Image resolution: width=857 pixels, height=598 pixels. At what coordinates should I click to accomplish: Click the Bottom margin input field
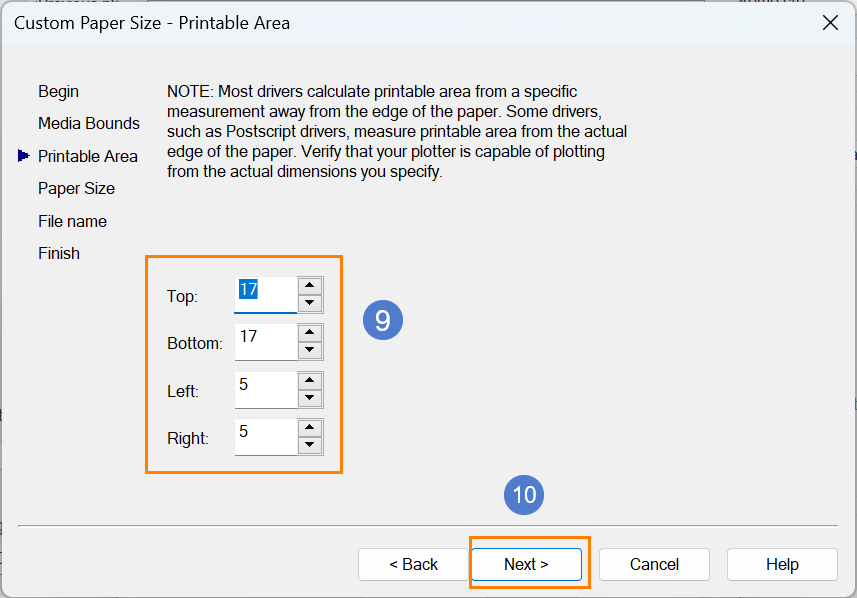(266, 342)
